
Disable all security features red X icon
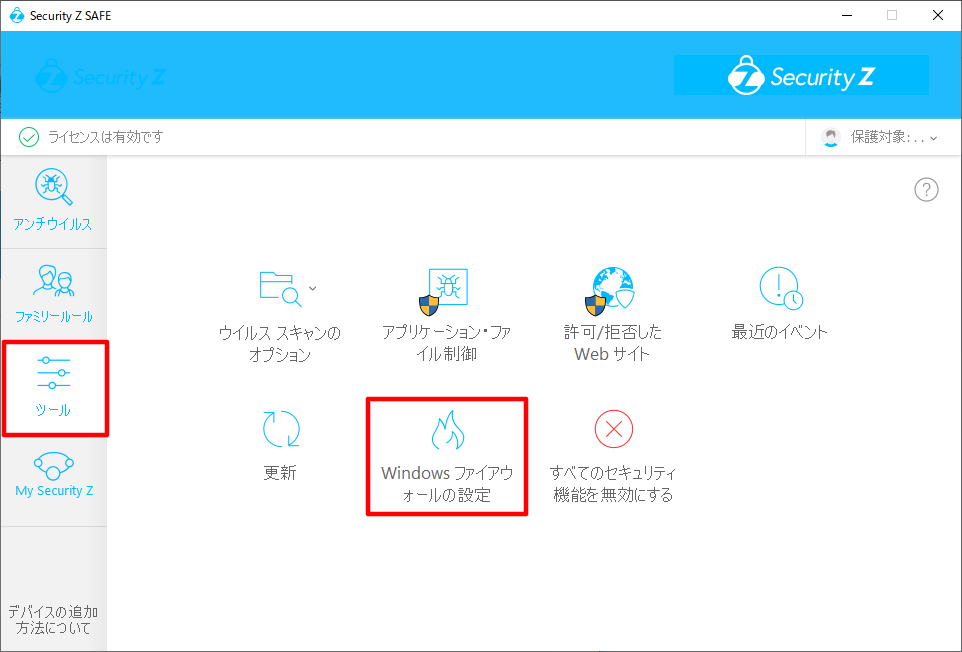pyautogui.click(x=613, y=430)
